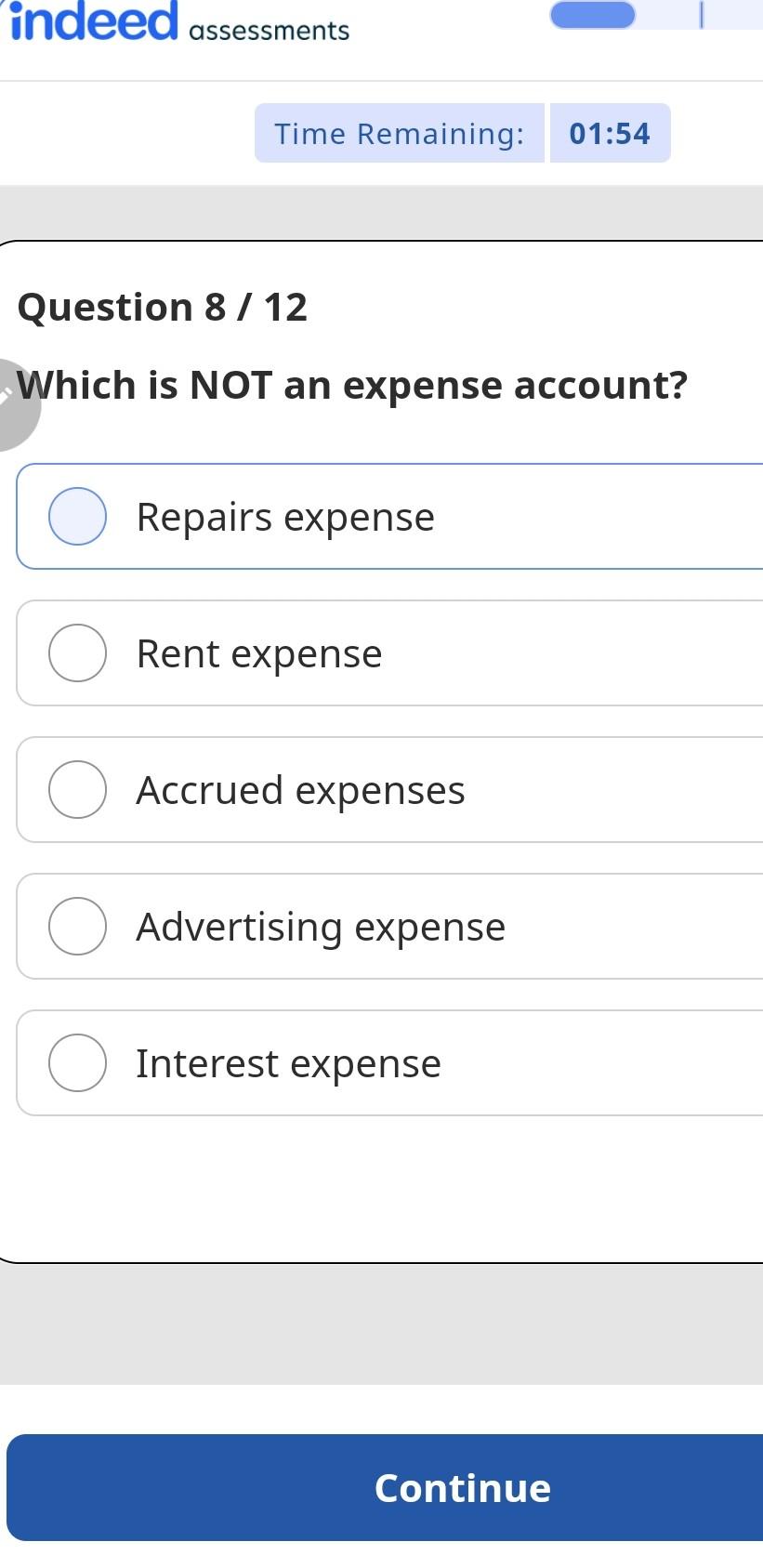Click the "Rent expense" answer text
This screenshot has width=763, height=1568.
click(x=259, y=653)
